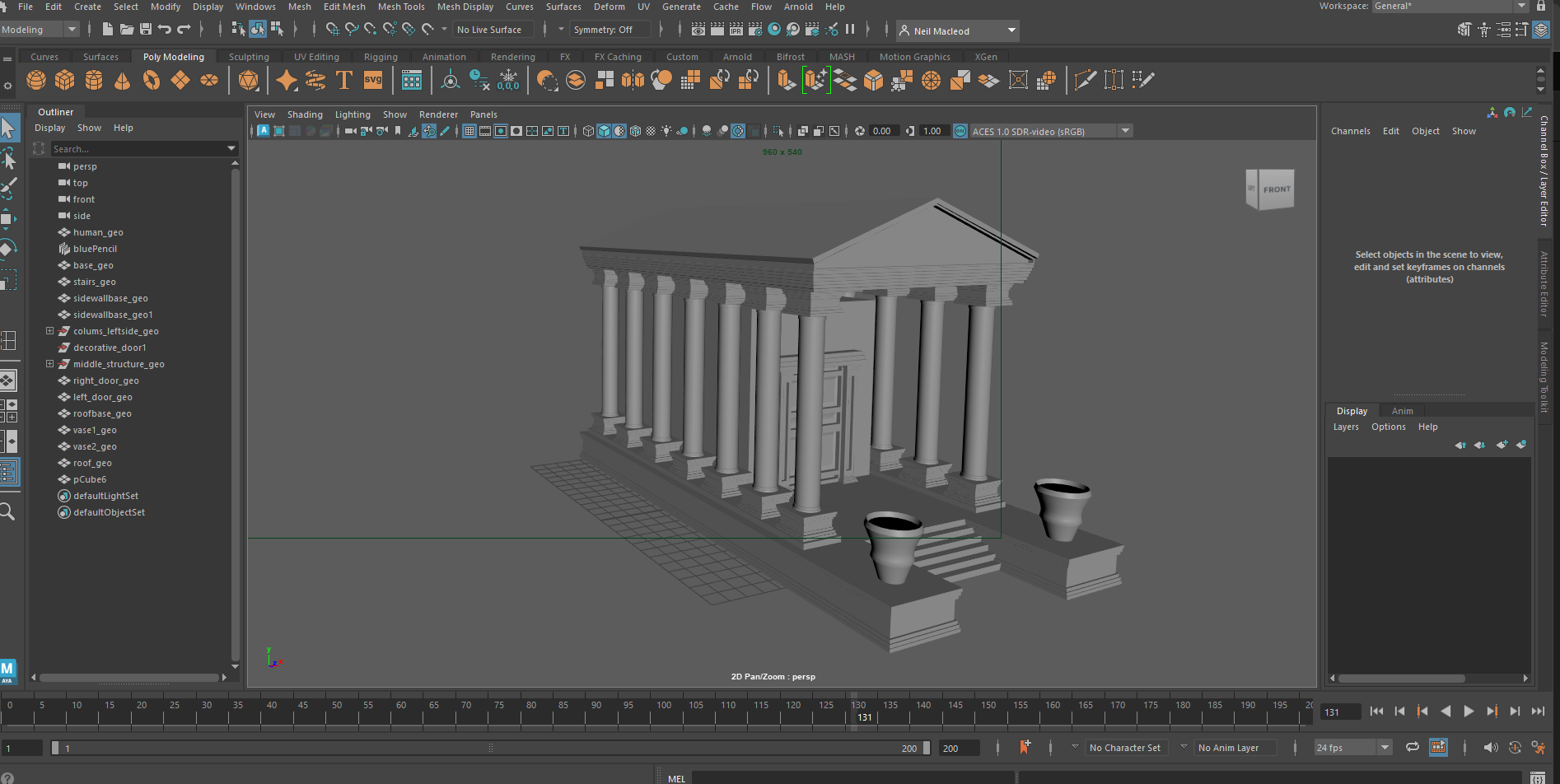1560x784 pixels.
Task: Open the Mesh Tools menu
Action: [x=401, y=7]
